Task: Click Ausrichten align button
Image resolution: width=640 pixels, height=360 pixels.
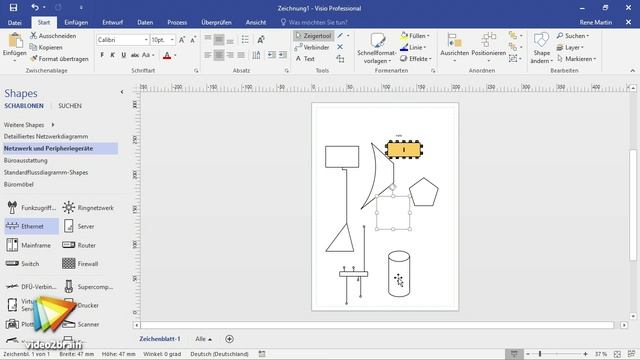Action: point(454,48)
